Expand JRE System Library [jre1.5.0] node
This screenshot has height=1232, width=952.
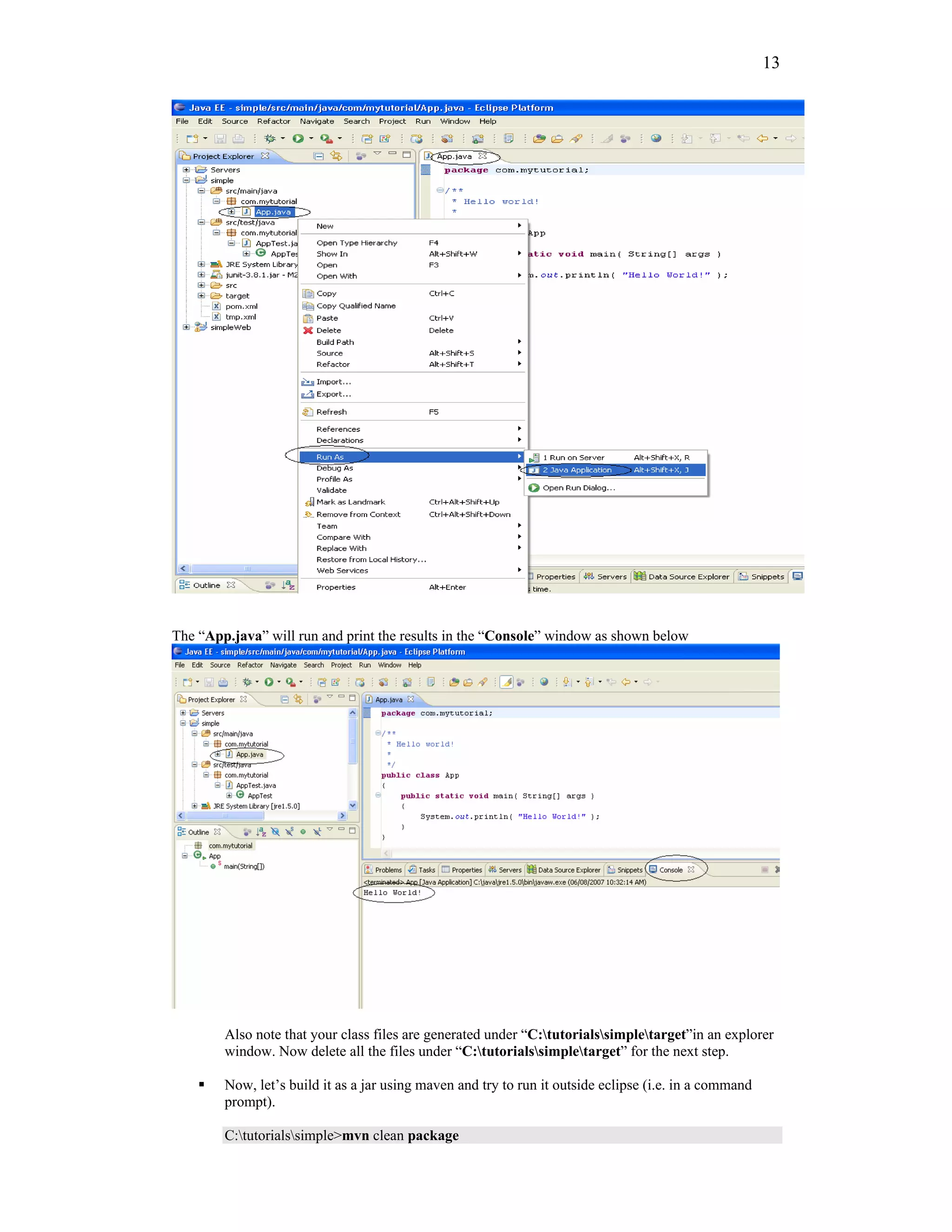[x=195, y=806]
